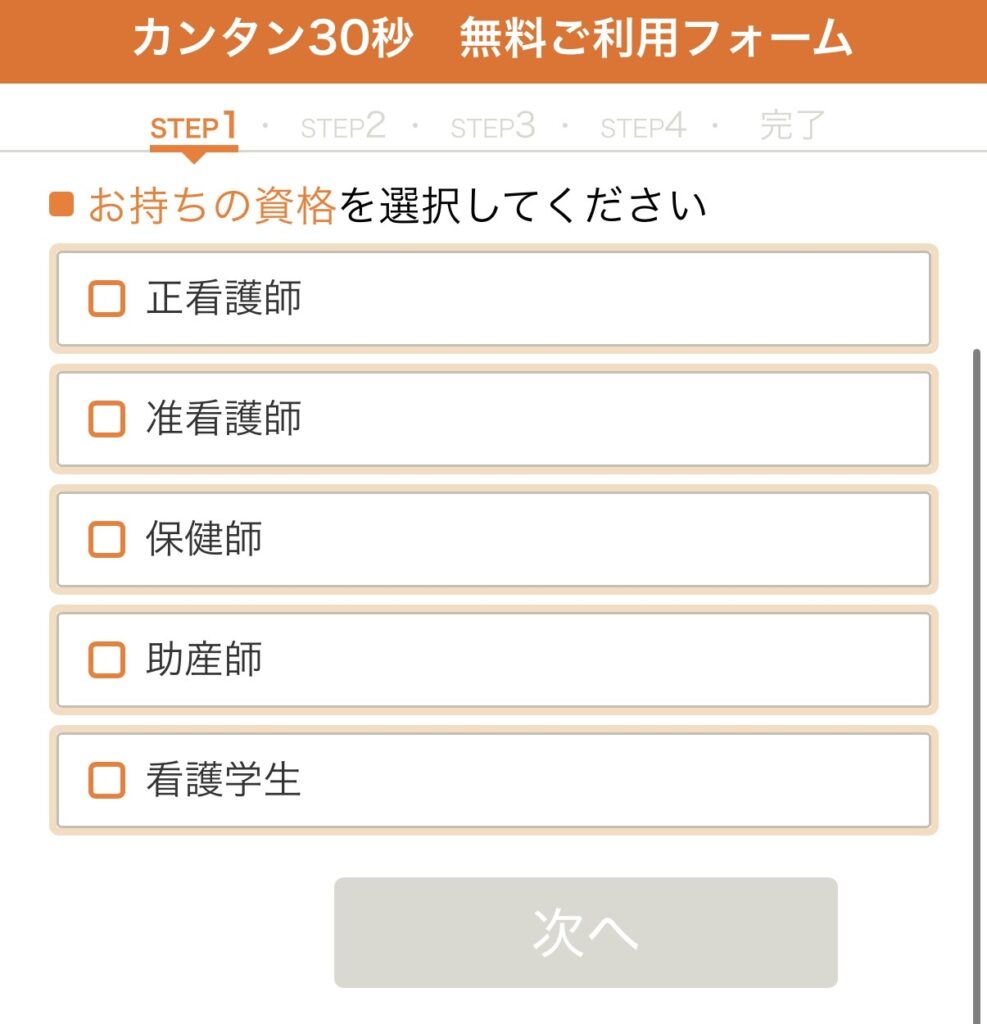
Task: Click the 看護学生 option label text
Action: [224, 780]
